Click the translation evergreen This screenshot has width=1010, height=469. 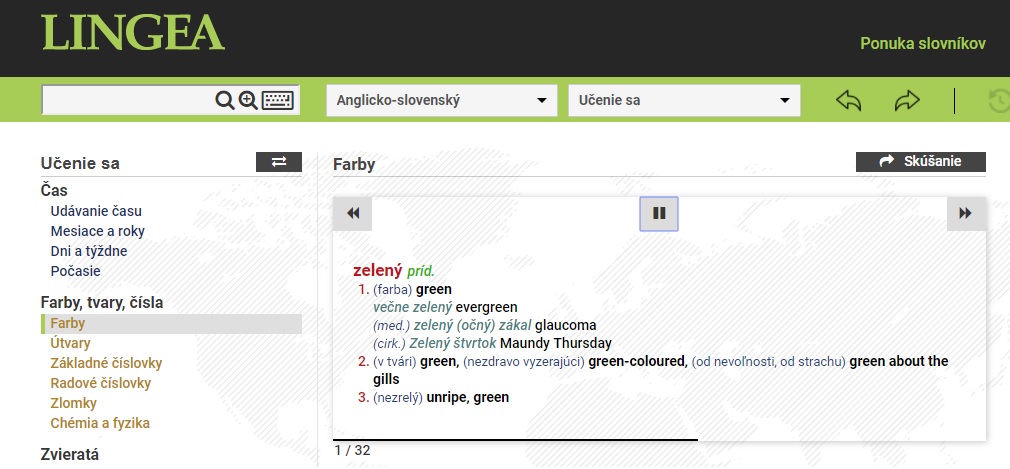486,307
